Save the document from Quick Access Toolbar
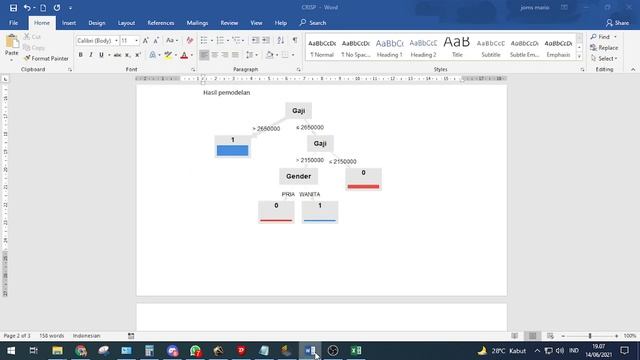The height and width of the screenshot is (360, 640). [x=13, y=7]
